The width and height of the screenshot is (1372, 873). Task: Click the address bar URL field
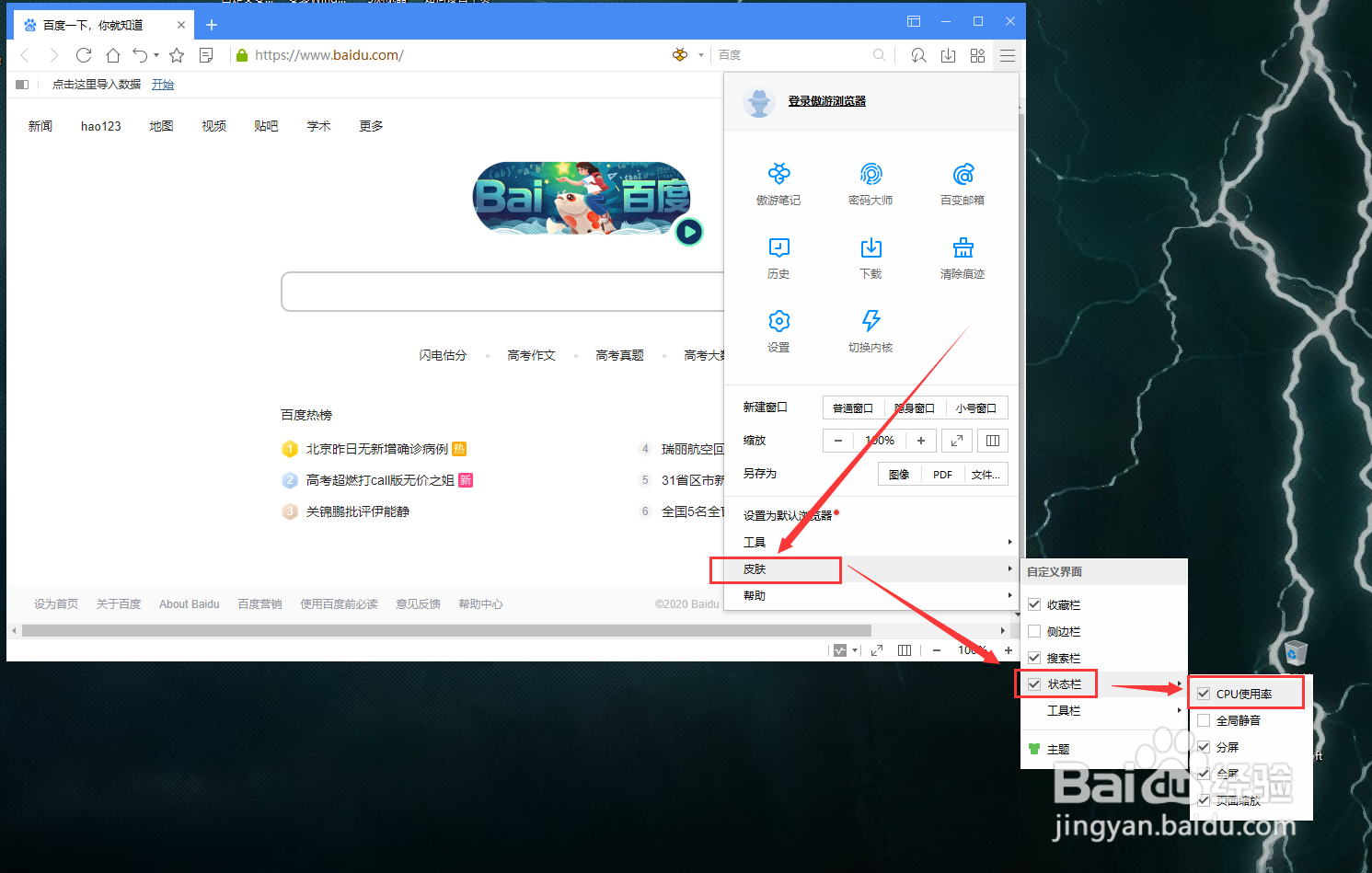pos(451,55)
